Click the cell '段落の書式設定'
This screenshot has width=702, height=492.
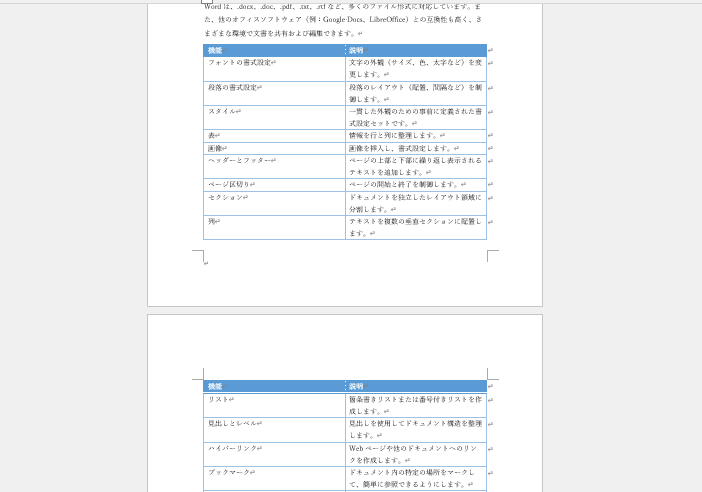coord(274,93)
